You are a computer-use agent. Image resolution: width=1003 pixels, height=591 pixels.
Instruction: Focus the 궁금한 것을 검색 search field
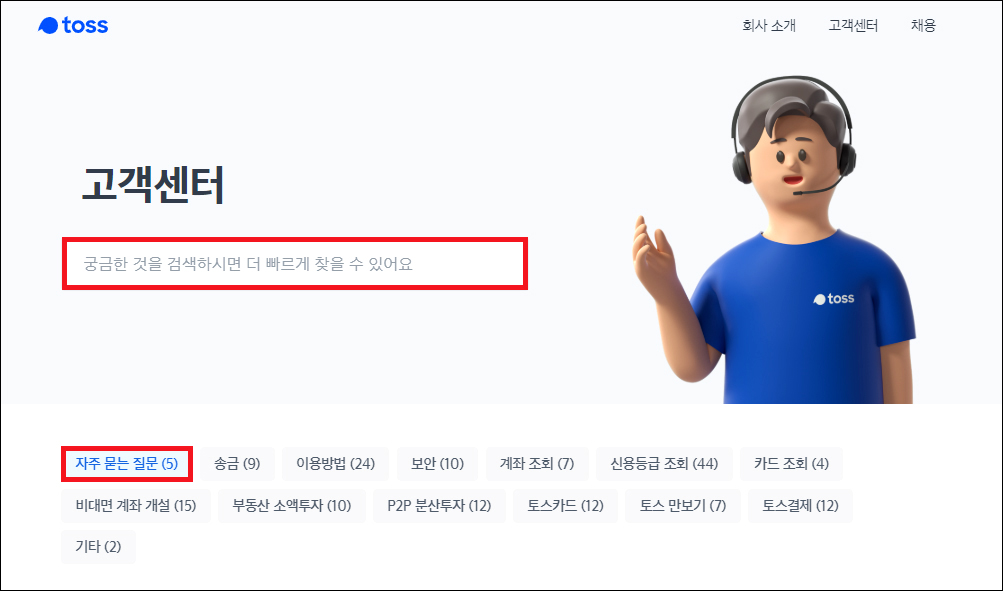pyautogui.click(x=295, y=264)
